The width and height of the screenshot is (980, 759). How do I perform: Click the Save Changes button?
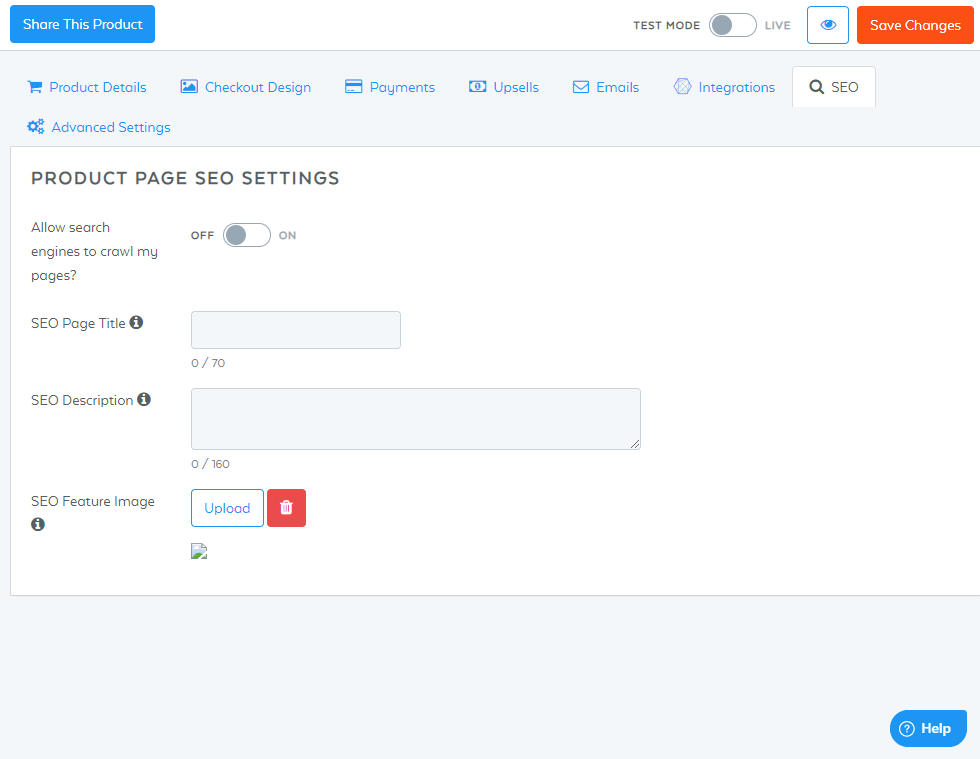click(x=915, y=25)
